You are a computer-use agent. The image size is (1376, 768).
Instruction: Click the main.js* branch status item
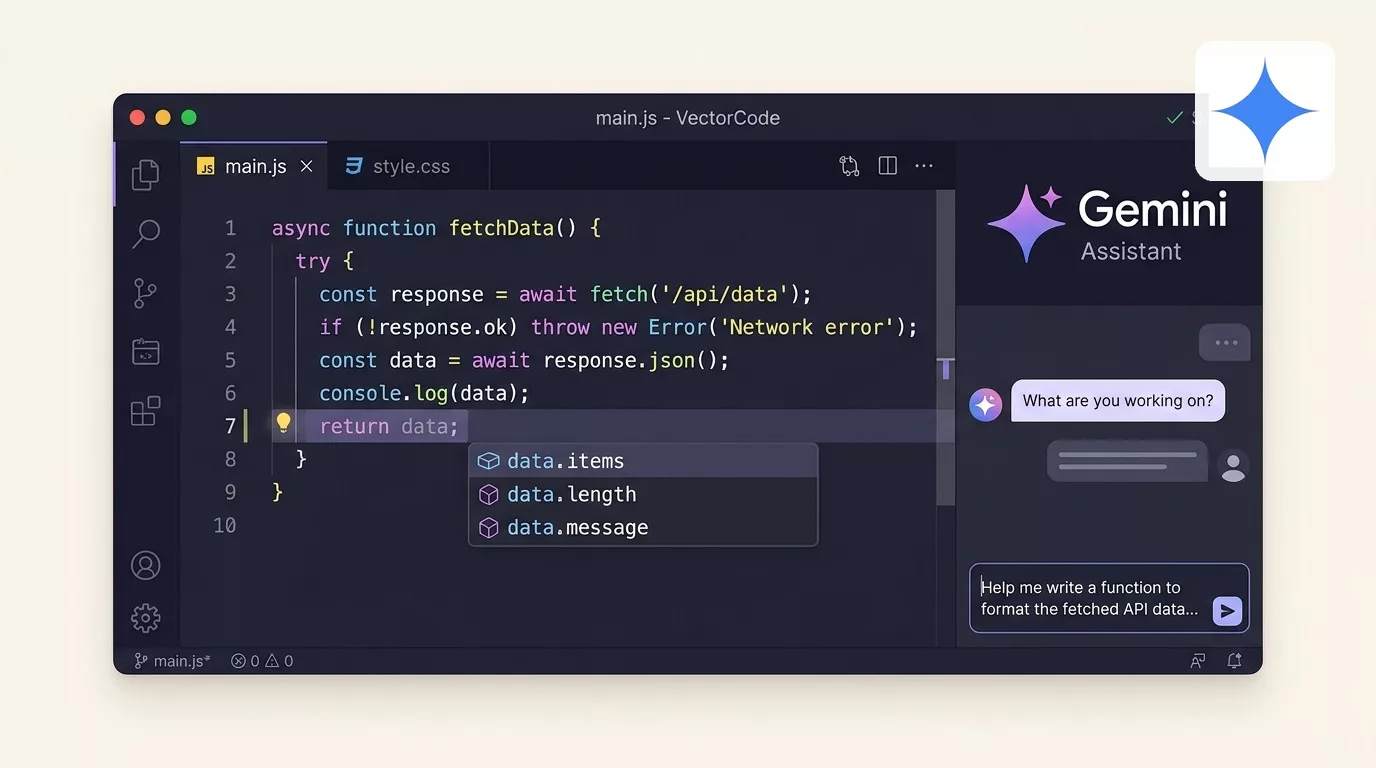(172, 661)
